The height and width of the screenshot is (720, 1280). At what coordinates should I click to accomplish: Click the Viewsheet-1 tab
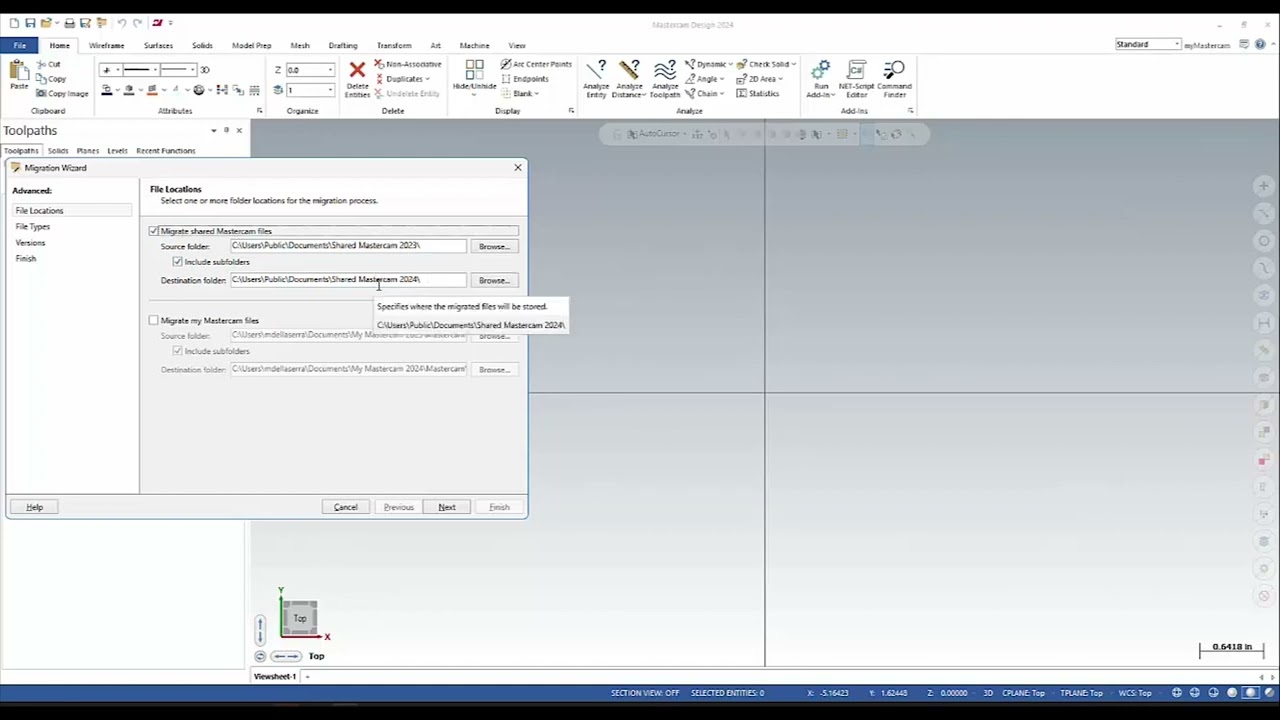point(274,677)
